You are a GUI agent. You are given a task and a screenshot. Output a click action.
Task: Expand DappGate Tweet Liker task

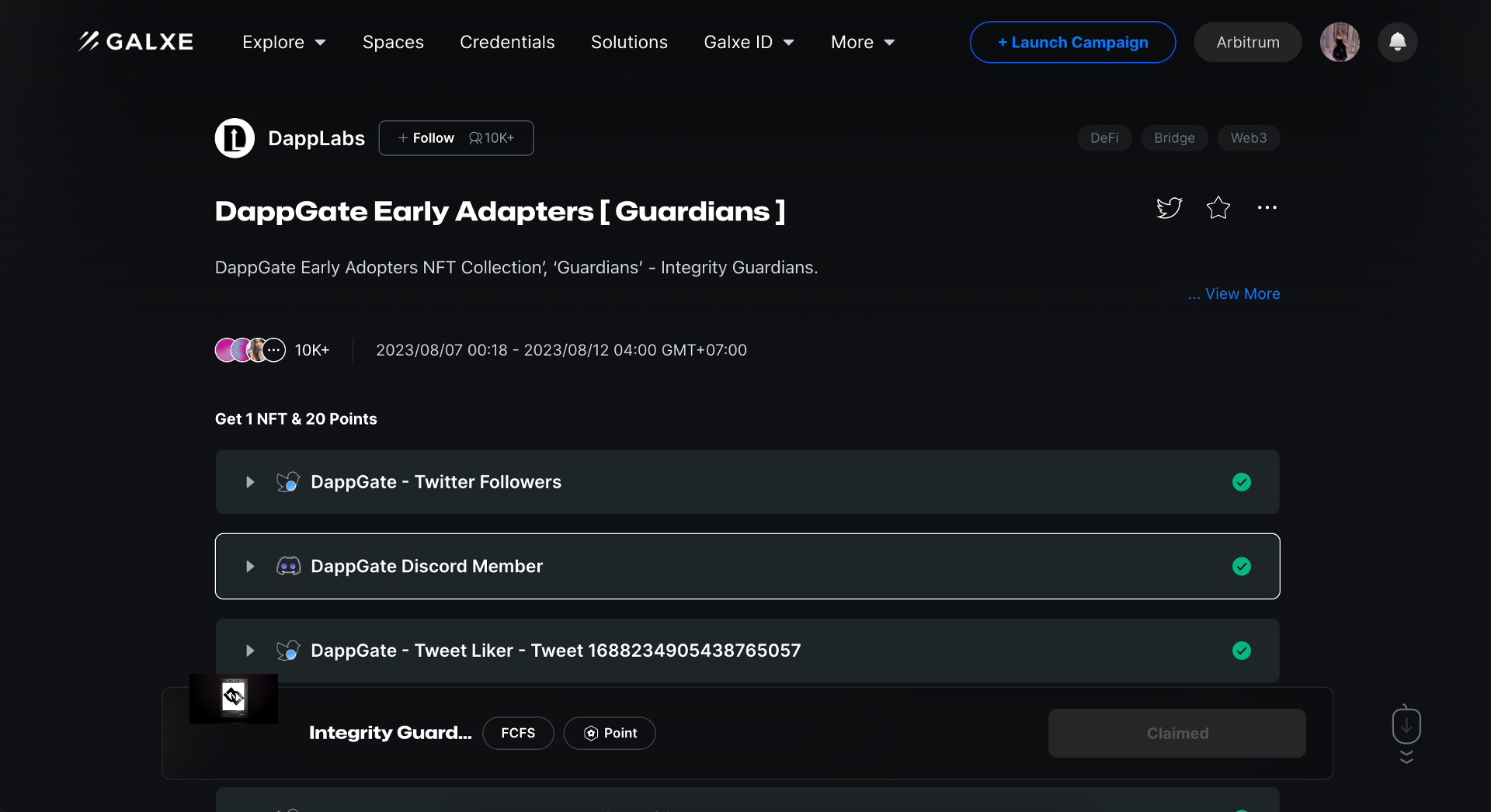747,651
